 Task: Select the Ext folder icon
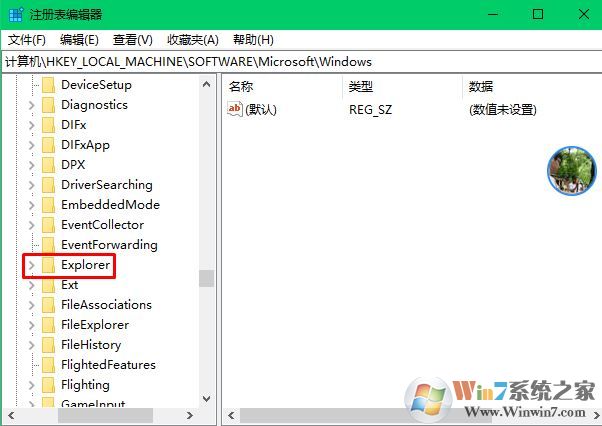(x=48, y=285)
